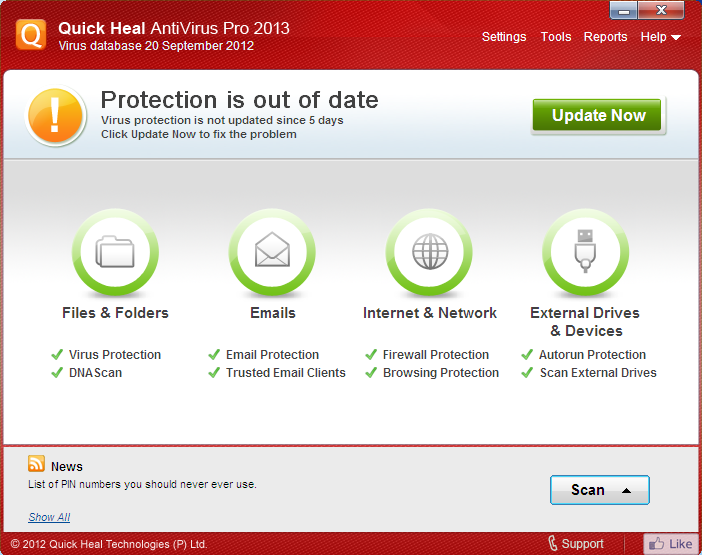702x555 pixels.
Task: Click green checkmark beside Autorun Protection
Action: click(x=527, y=354)
